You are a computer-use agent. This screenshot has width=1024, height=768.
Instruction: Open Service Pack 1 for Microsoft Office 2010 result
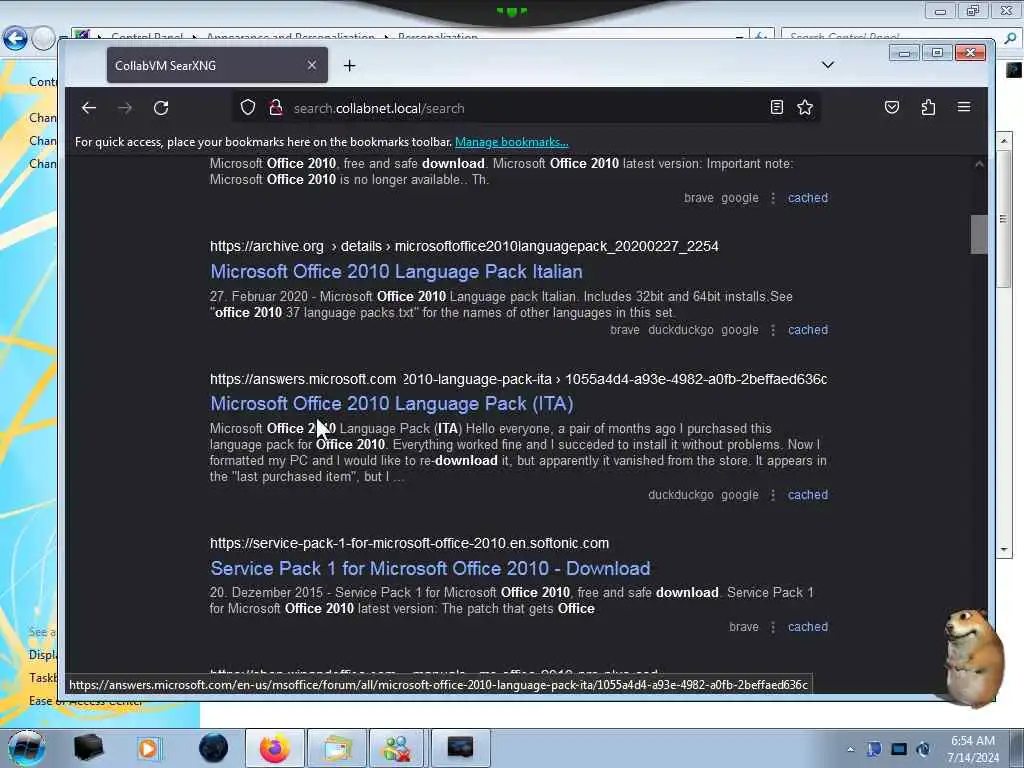pos(430,568)
